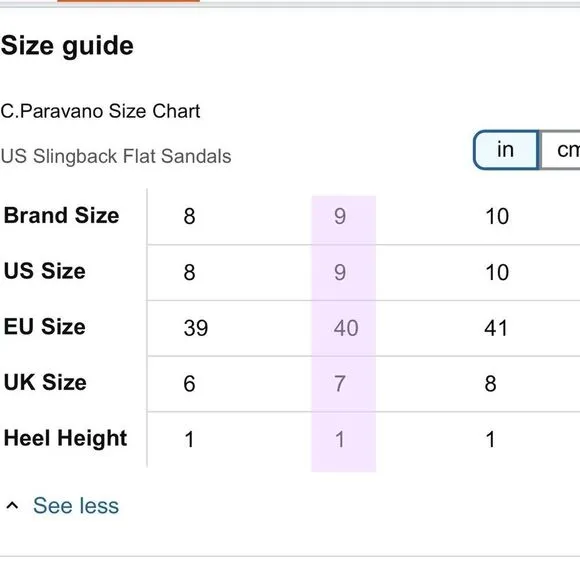This screenshot has height=580, width=580.
Task: Collapse size guide with chevron icon
Action: tap(12, 505)
